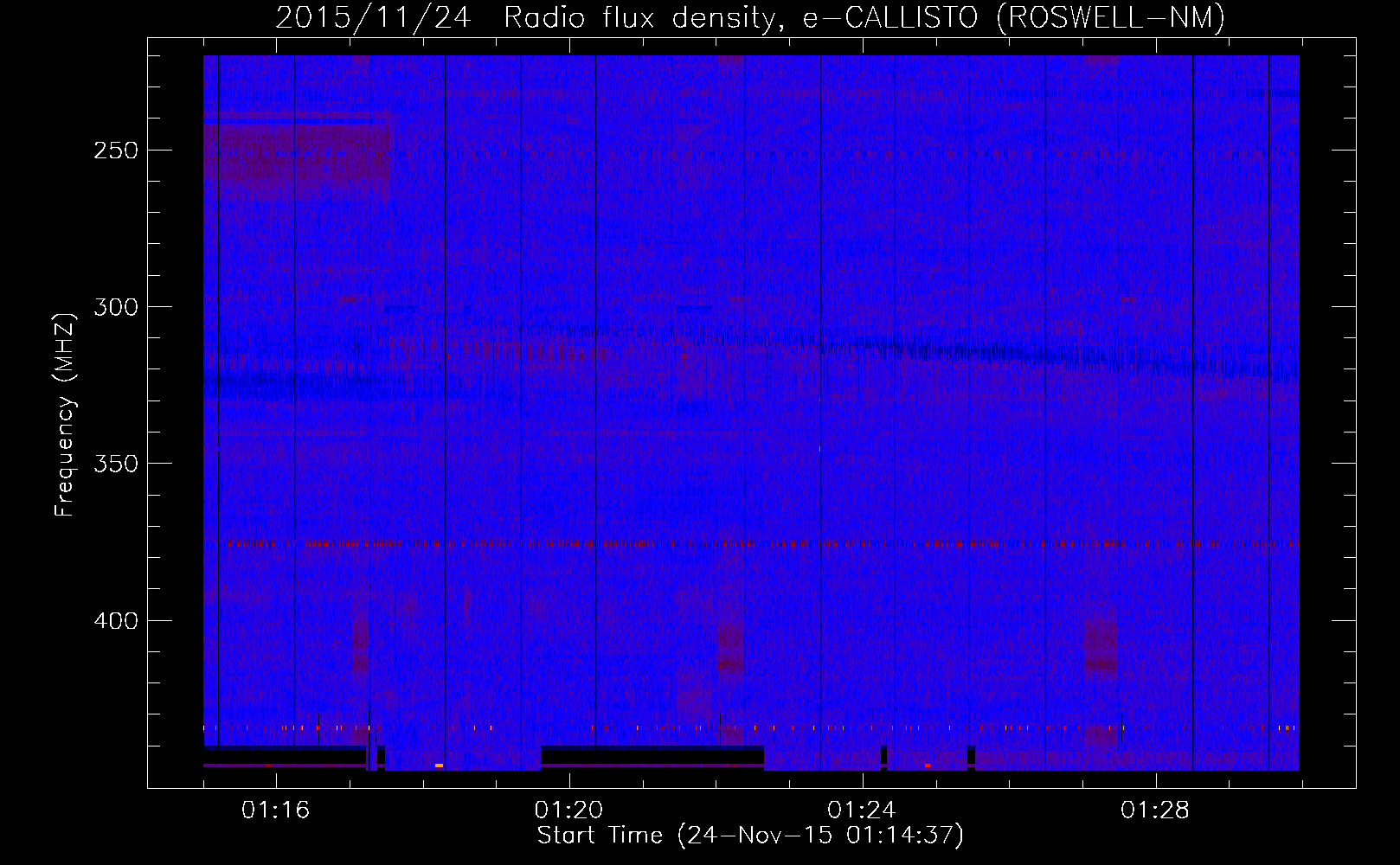
Task: Click the 'Start Time (24-Nov-15 01:14:37)' label
Action: point(749,836)
